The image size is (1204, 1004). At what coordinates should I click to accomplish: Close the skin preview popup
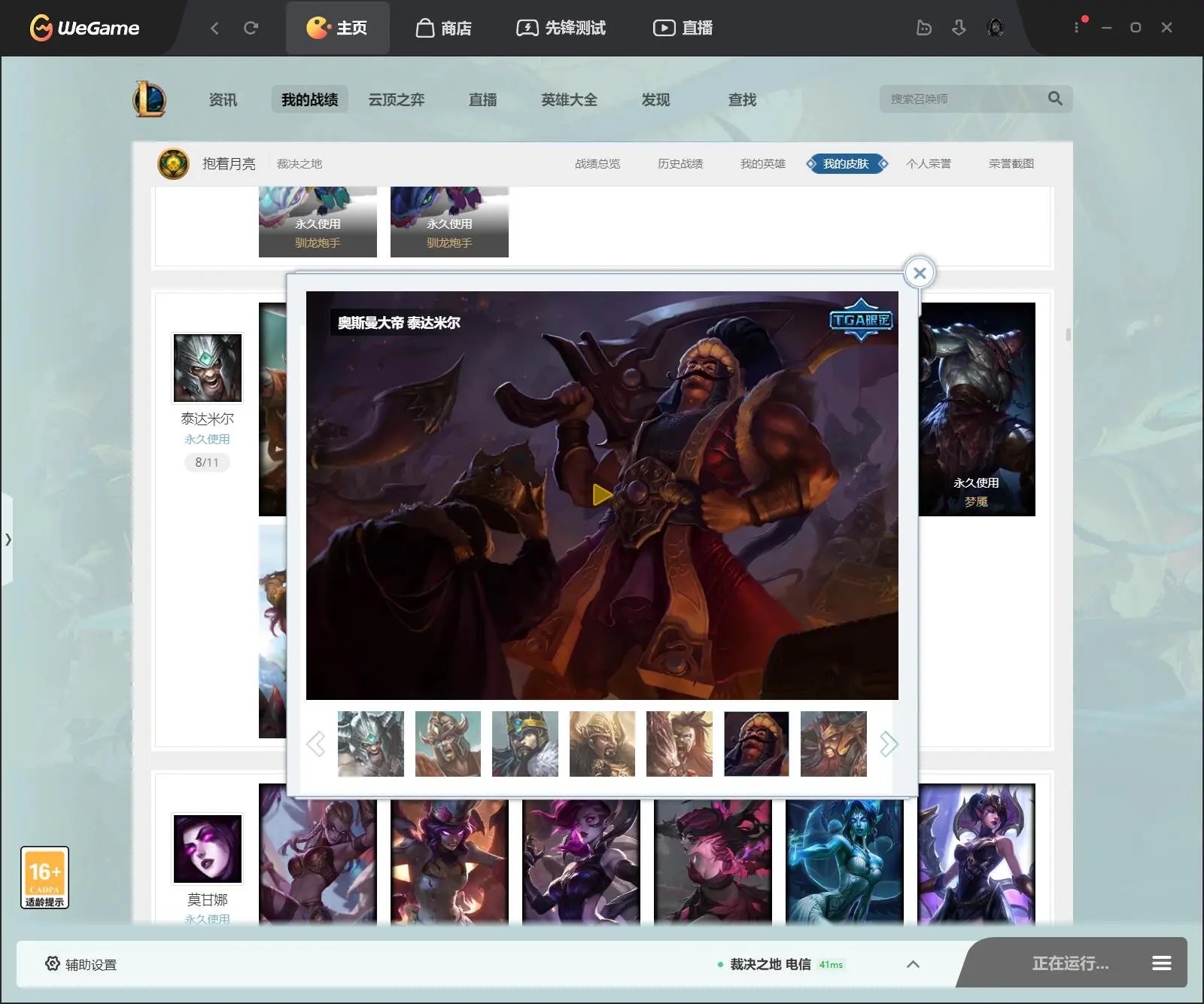coord(920,273)
